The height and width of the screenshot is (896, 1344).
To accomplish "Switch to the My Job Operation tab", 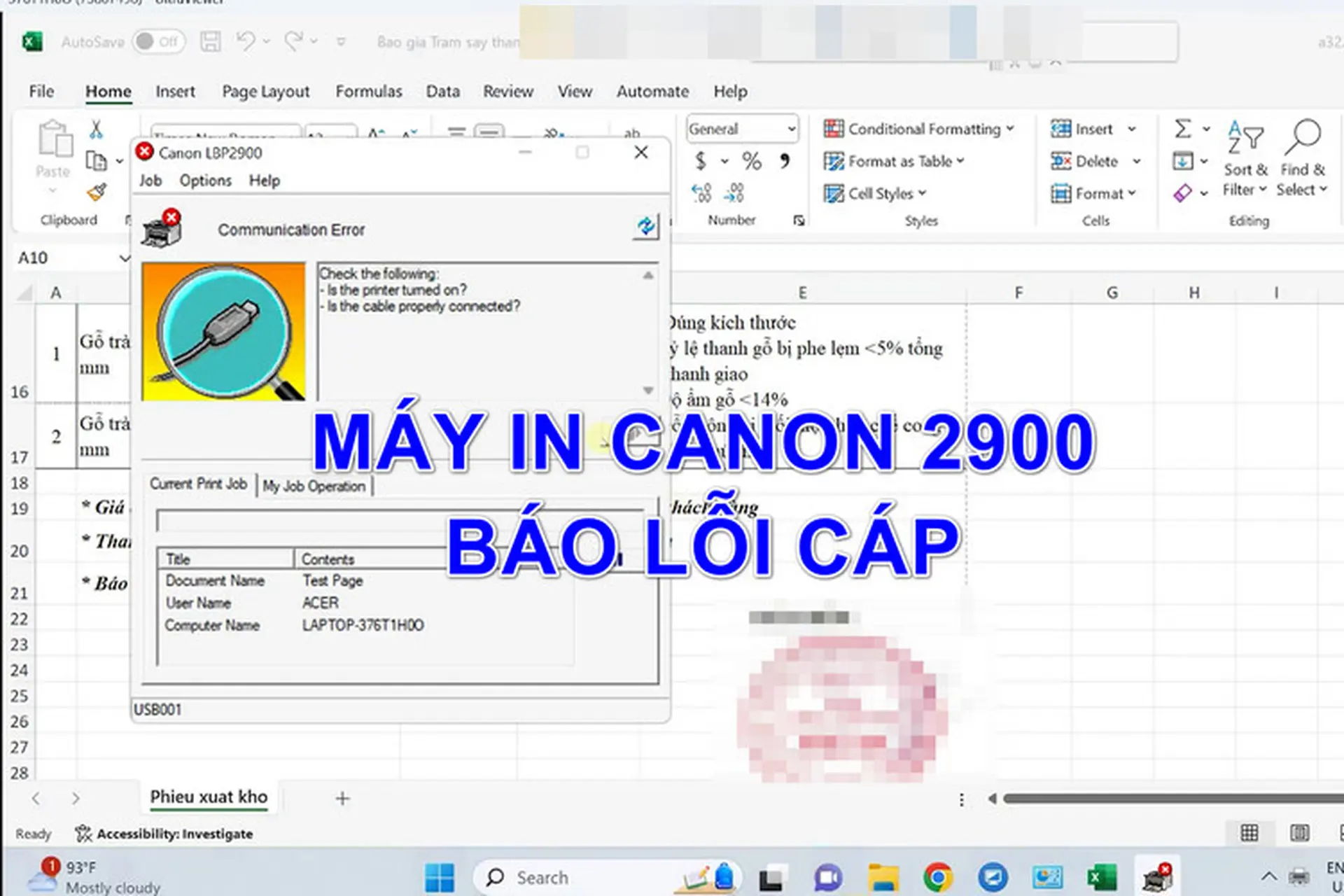I will [x=314, y=486].
